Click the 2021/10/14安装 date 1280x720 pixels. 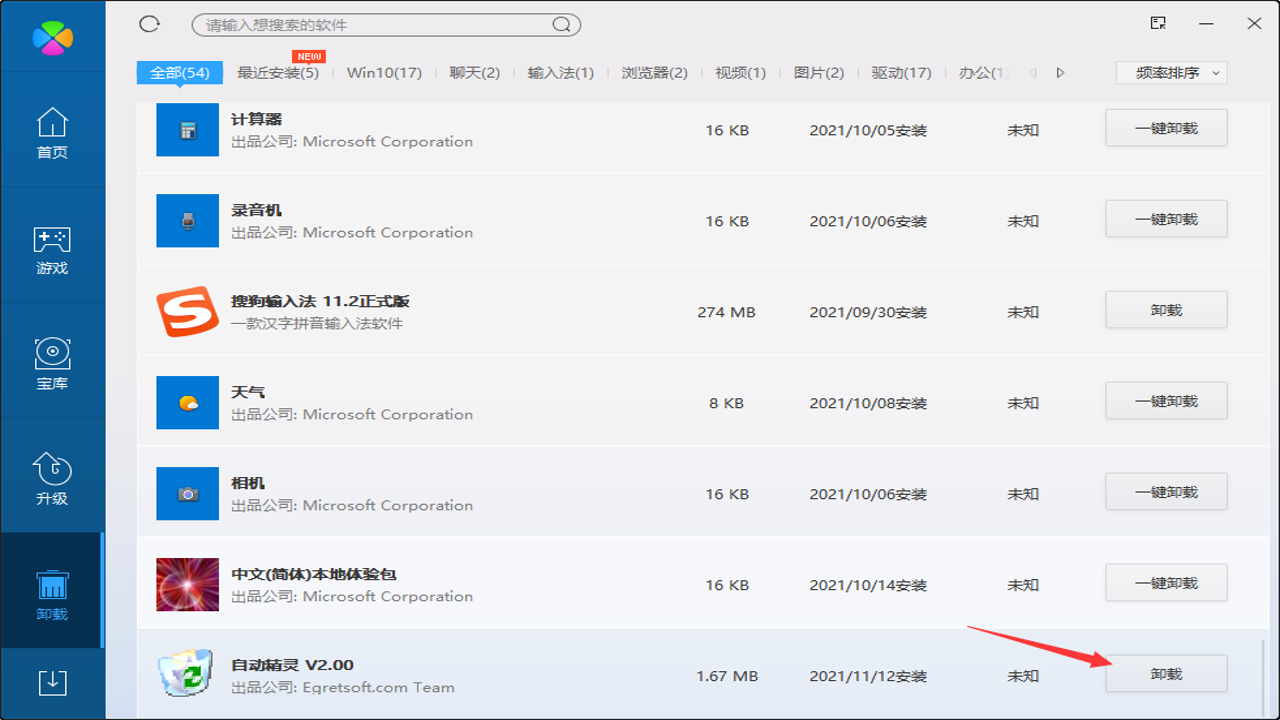[x=868, y=585]
